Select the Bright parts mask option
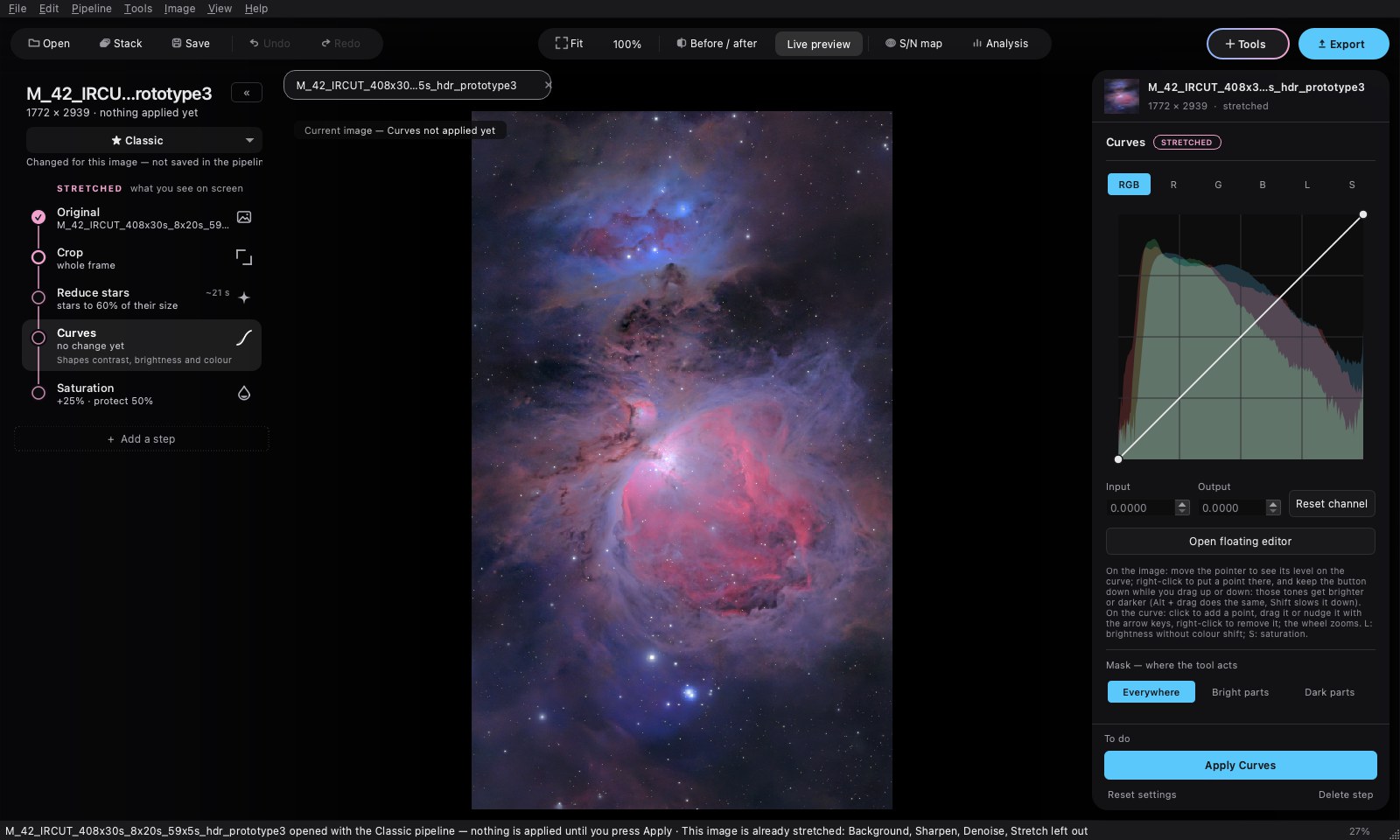1400x840 pixels. coord(1240,692)
